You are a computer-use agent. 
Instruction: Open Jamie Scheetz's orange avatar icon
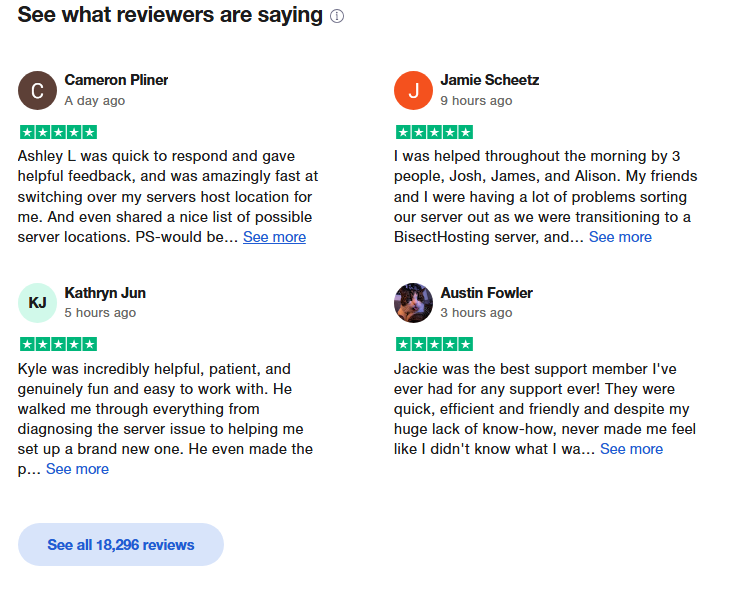(413, 91)
